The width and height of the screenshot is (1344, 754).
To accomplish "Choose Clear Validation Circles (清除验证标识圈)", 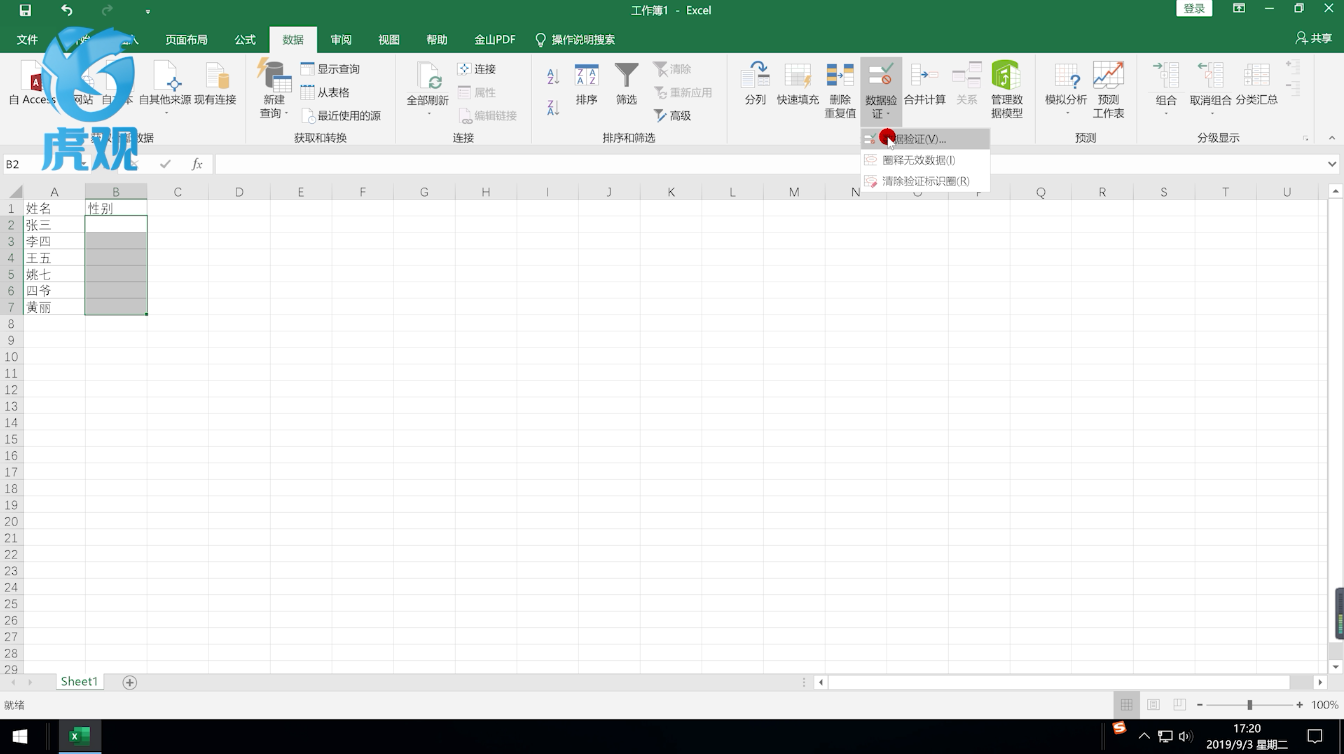I will 925,181.
